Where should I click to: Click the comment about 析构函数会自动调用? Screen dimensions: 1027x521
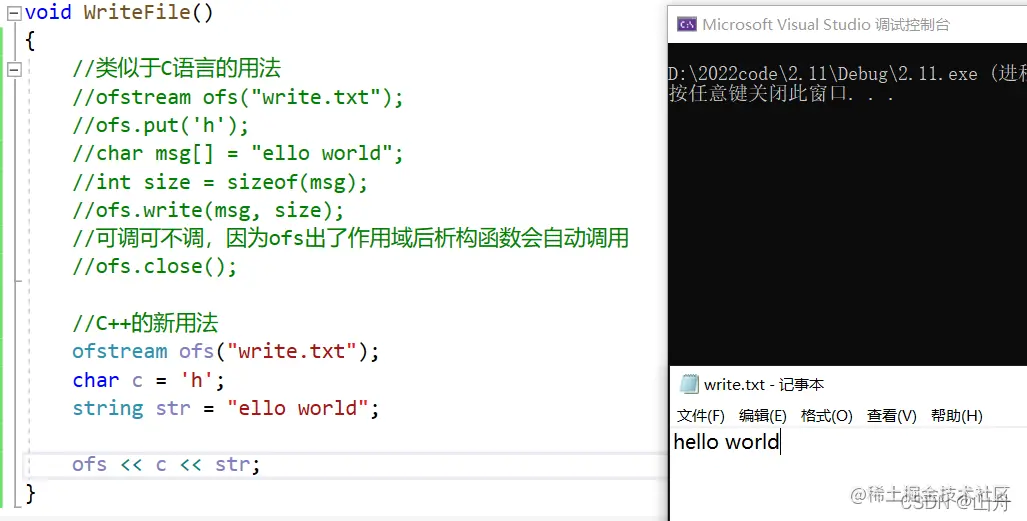pos(350,238)
